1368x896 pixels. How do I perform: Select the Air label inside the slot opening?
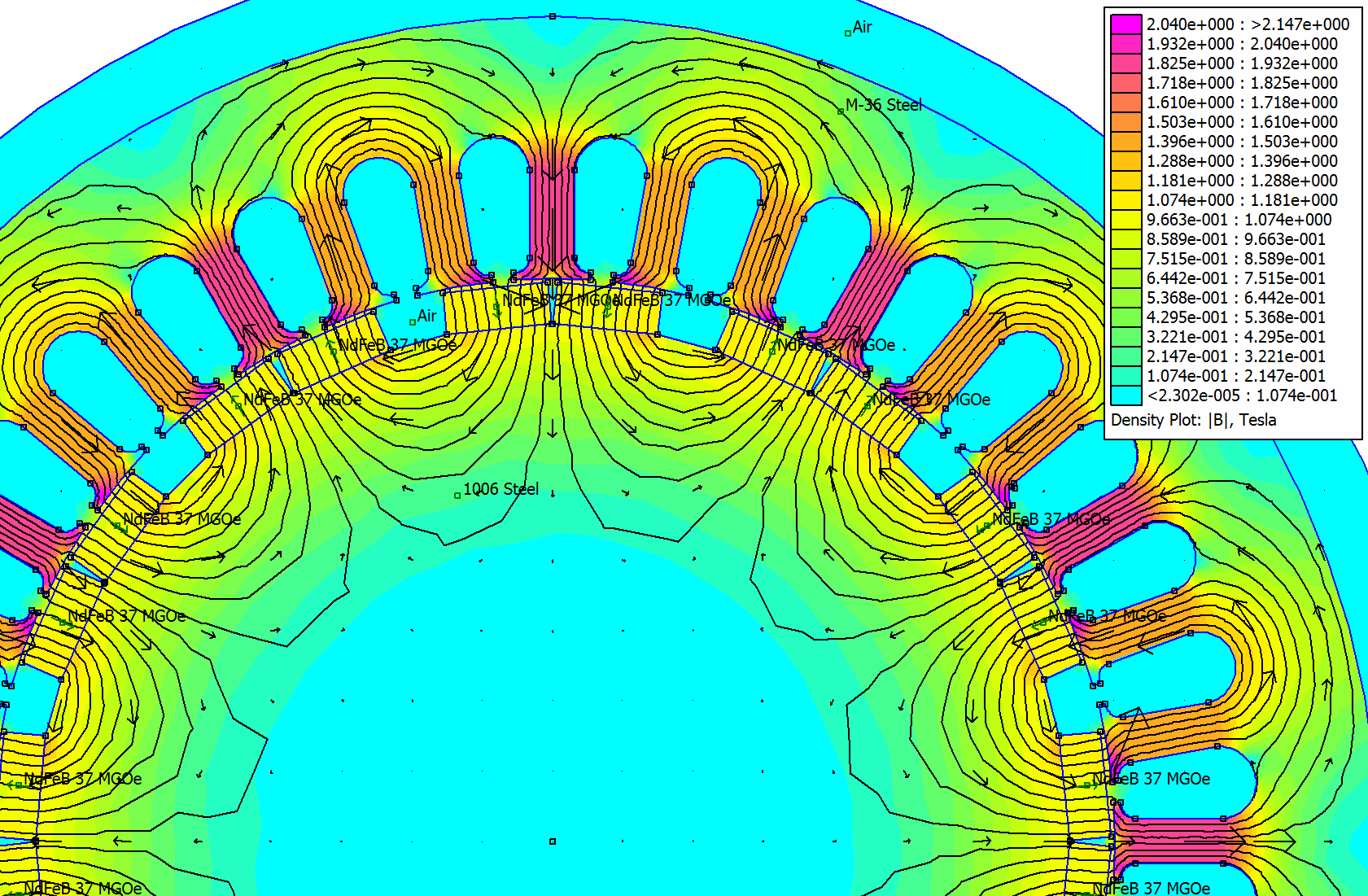426,316
